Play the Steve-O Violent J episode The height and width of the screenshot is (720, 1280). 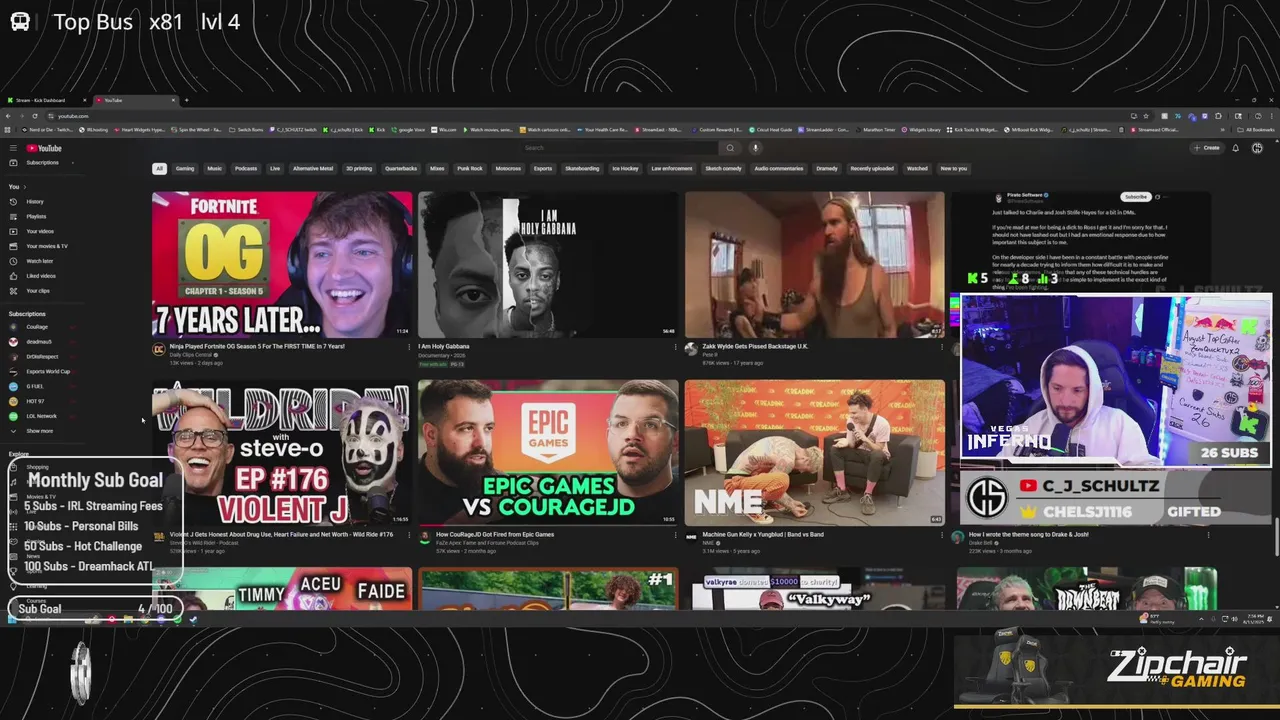pyautogui.click(x=282, y=453)
